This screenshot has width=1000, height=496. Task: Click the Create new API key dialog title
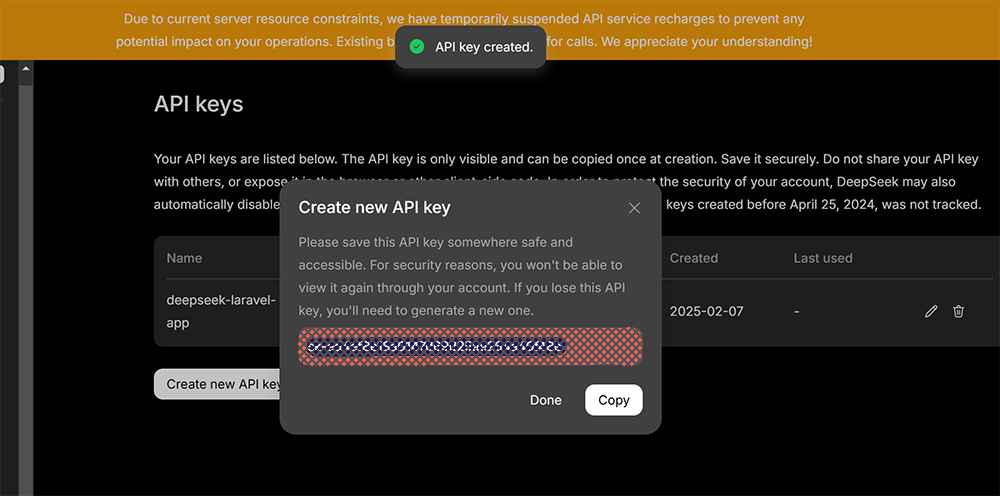coord(374,207)
